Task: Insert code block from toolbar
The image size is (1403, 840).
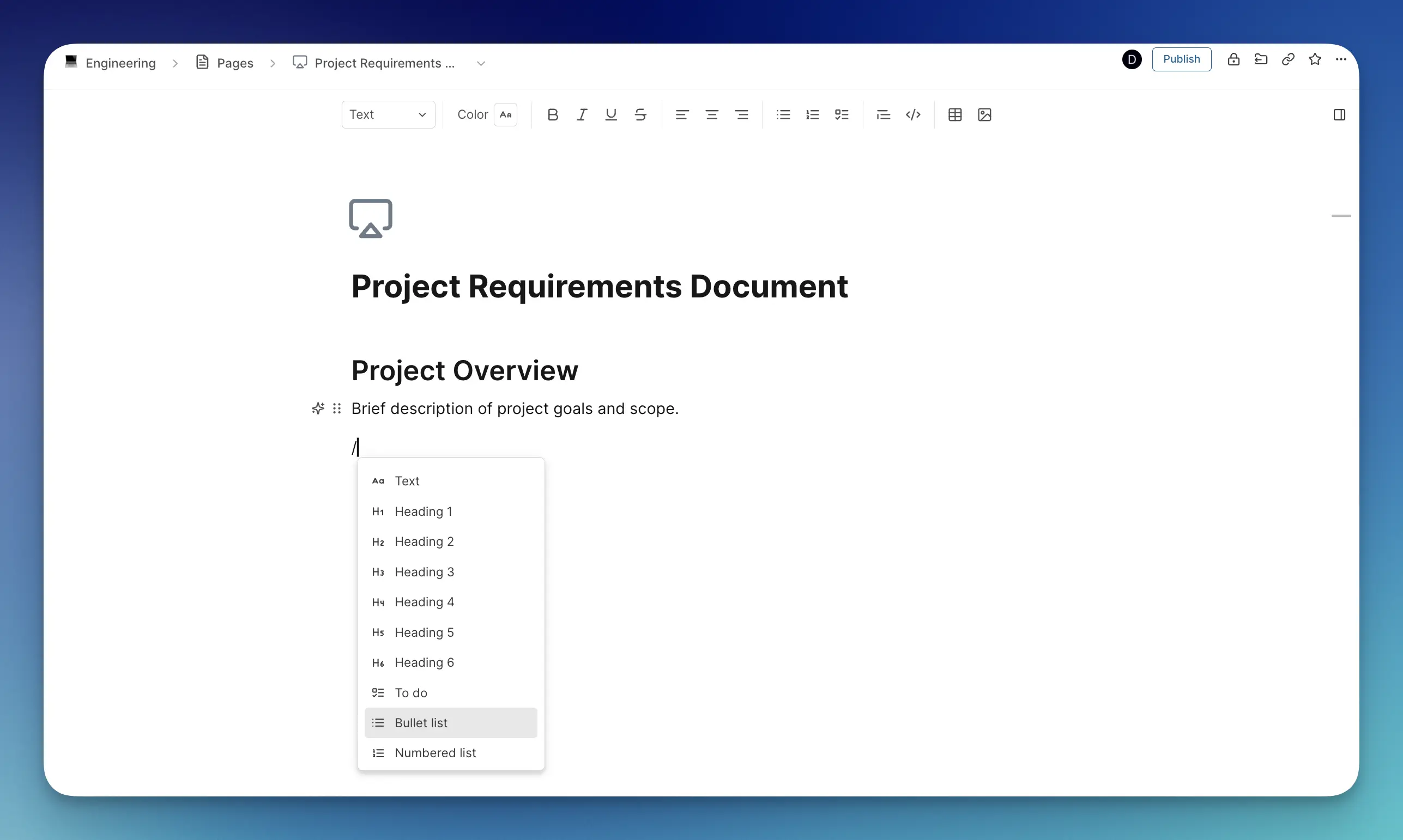Action: coord(913,115)
